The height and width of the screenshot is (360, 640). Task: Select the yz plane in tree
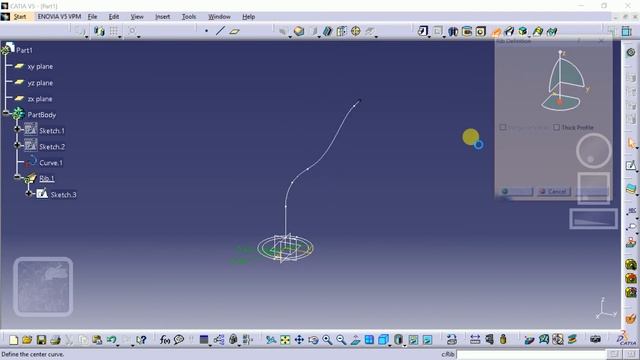click(40, 83)
